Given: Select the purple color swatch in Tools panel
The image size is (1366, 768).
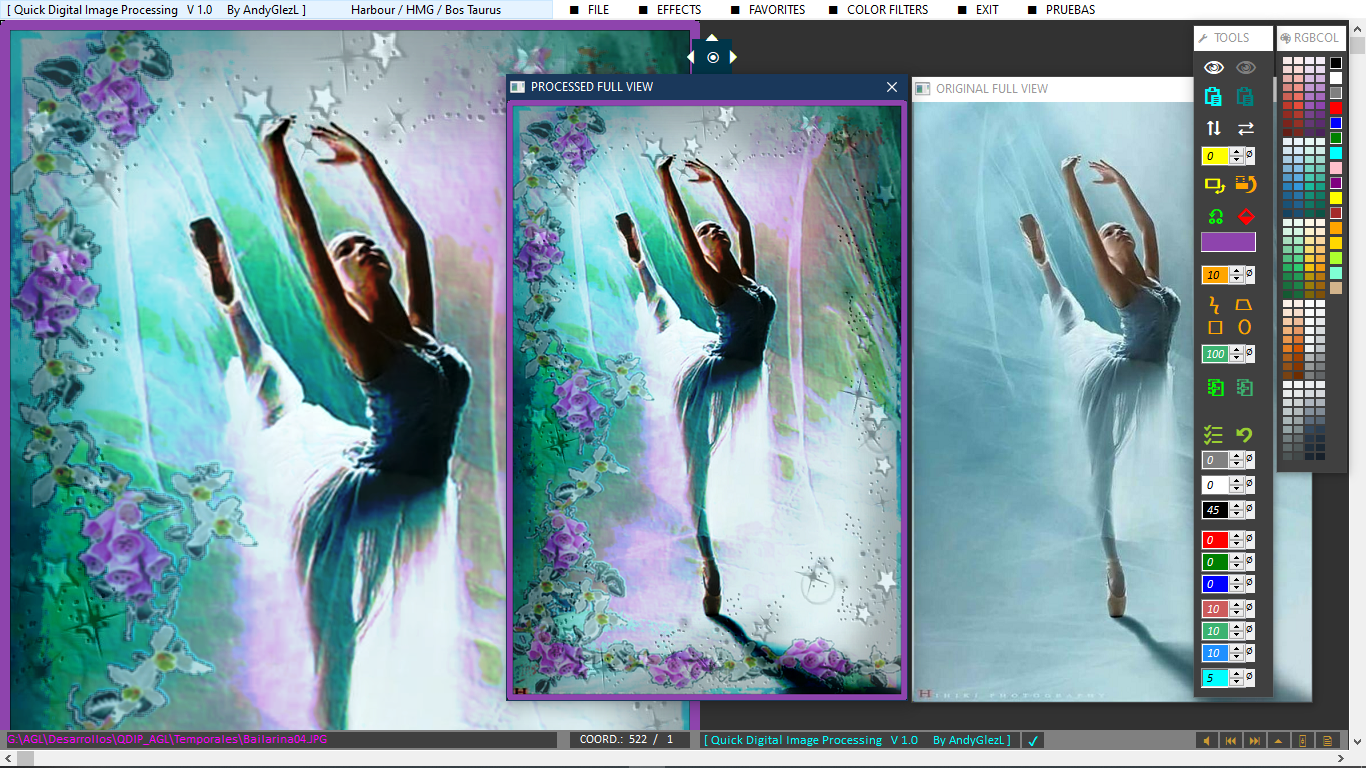Looking at the screenshot, I should [1229, 241].
